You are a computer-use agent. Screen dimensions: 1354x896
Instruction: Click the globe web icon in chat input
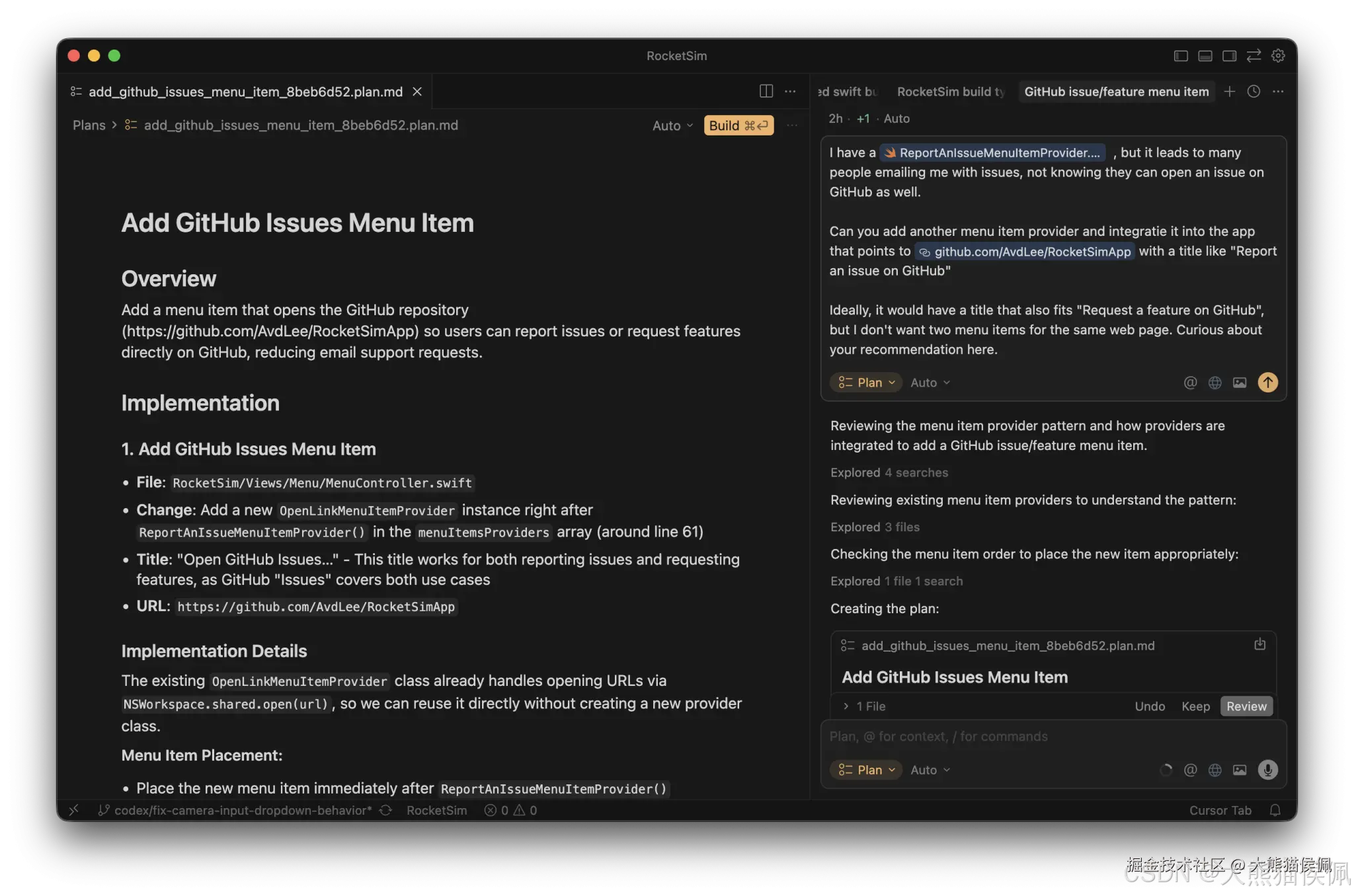pos(1215,770)
